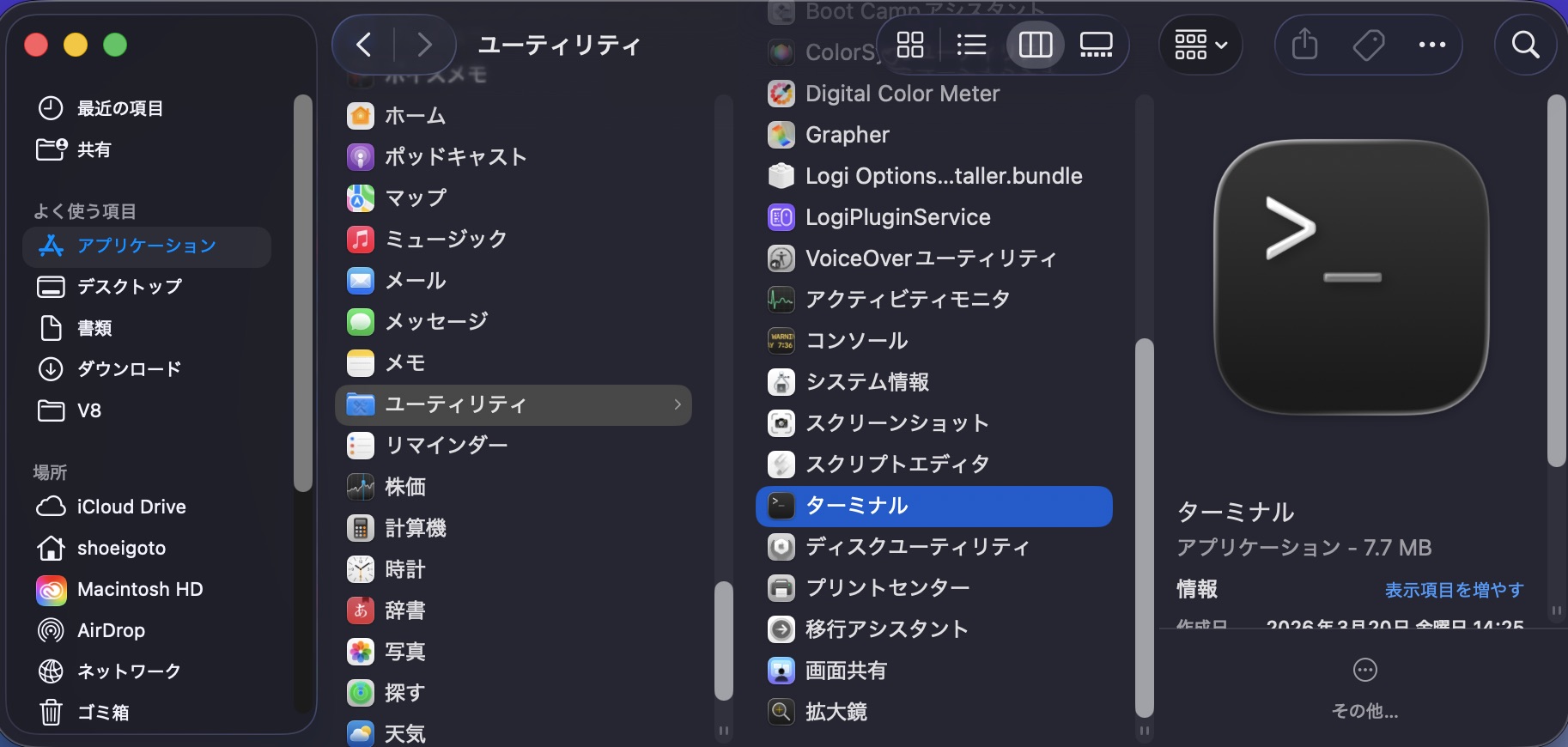Viewport: 1568px width, 747px height.
Task: Select the リマインダー app
Action: 514,446
